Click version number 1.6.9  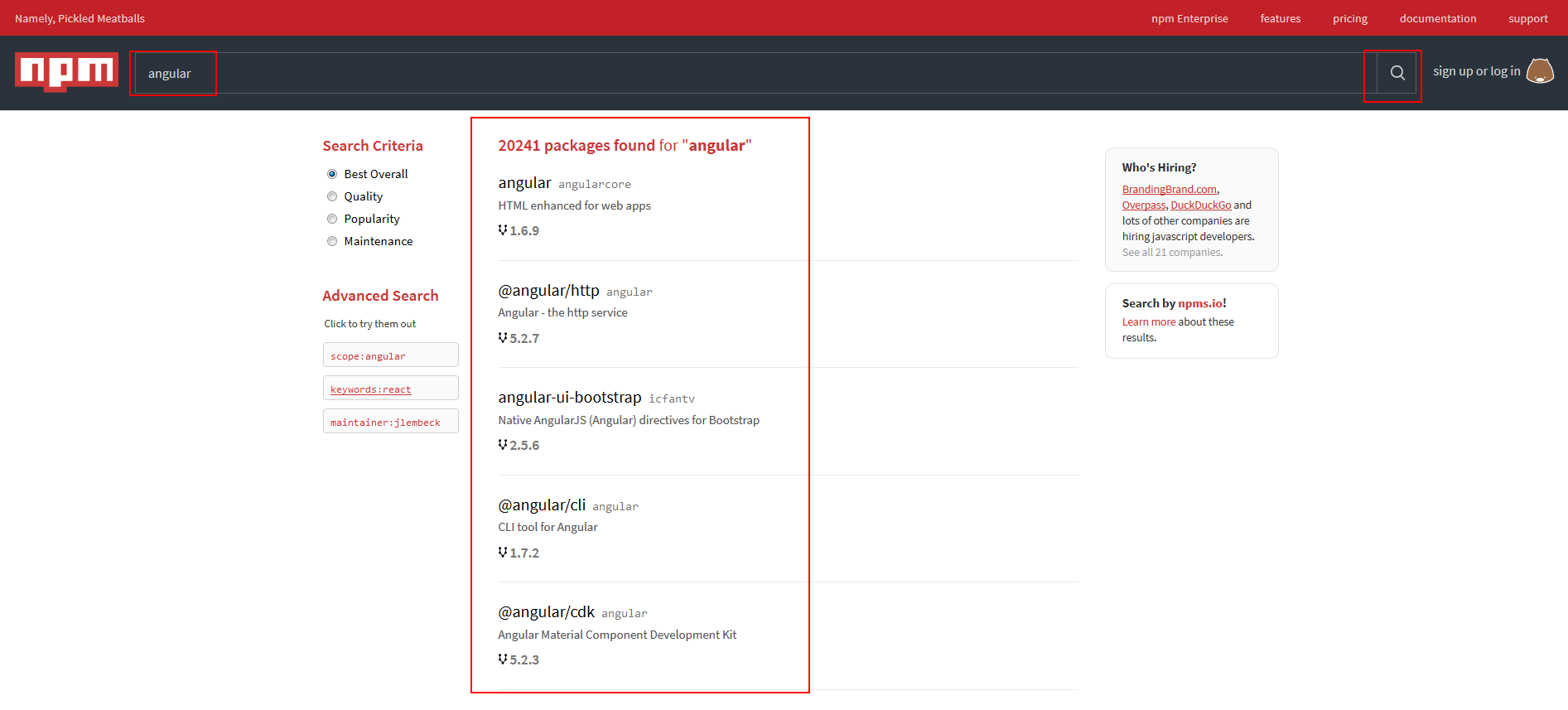tap(524, 231)
